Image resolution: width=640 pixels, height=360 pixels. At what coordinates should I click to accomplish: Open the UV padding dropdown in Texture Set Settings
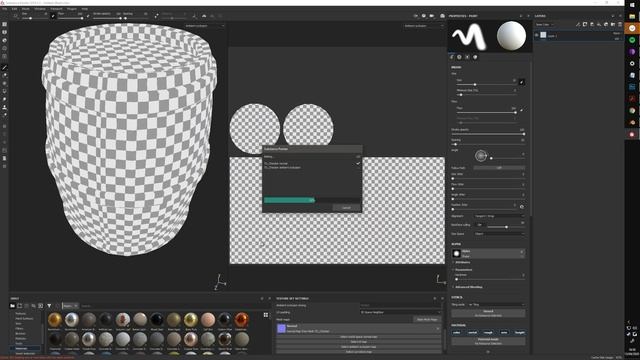pyautogui.click(x=400, y=312)
